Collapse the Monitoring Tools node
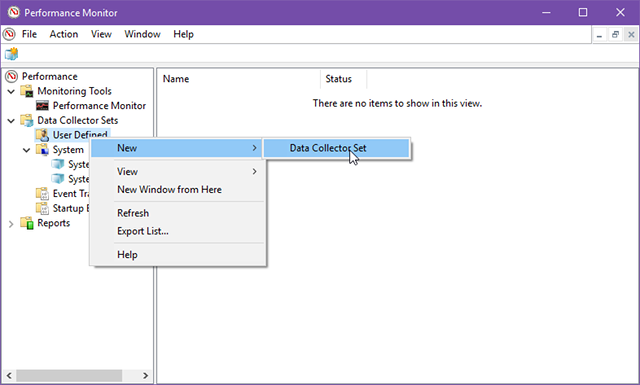Viewport: 640px width, 385px height. 11,91
